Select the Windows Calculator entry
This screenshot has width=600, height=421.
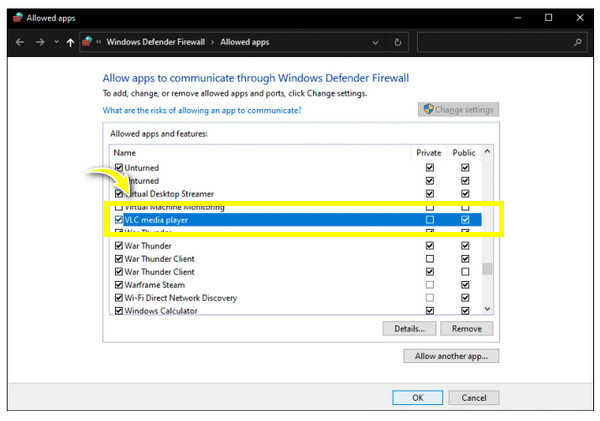(161, 310)
